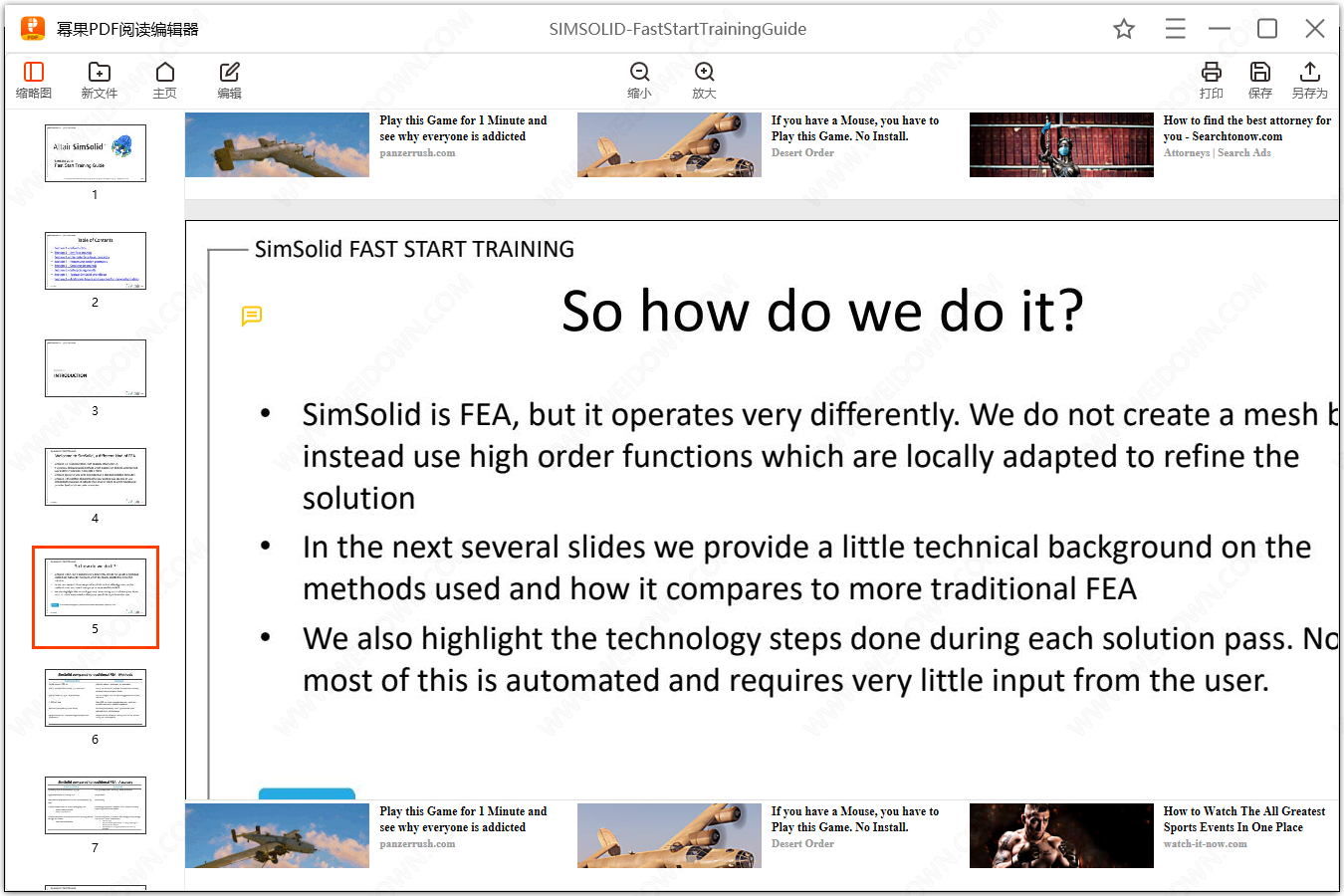Print the document (打印)
Screen dimensions: 1344x896
pos(1212,81)
